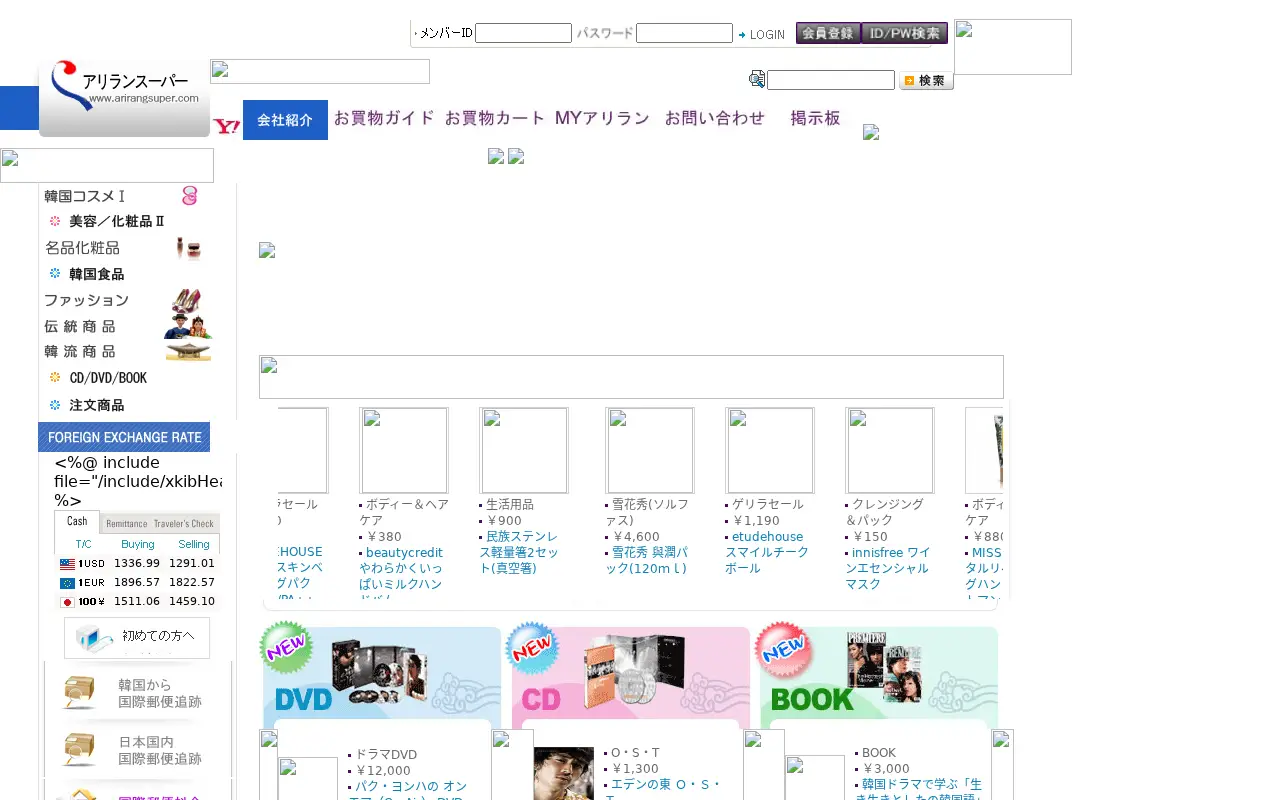The width and height of the screenshot is (1280, 800).
Task: Click the エデンの東 O・S・T album cover
Action: (x=564, y=774)
